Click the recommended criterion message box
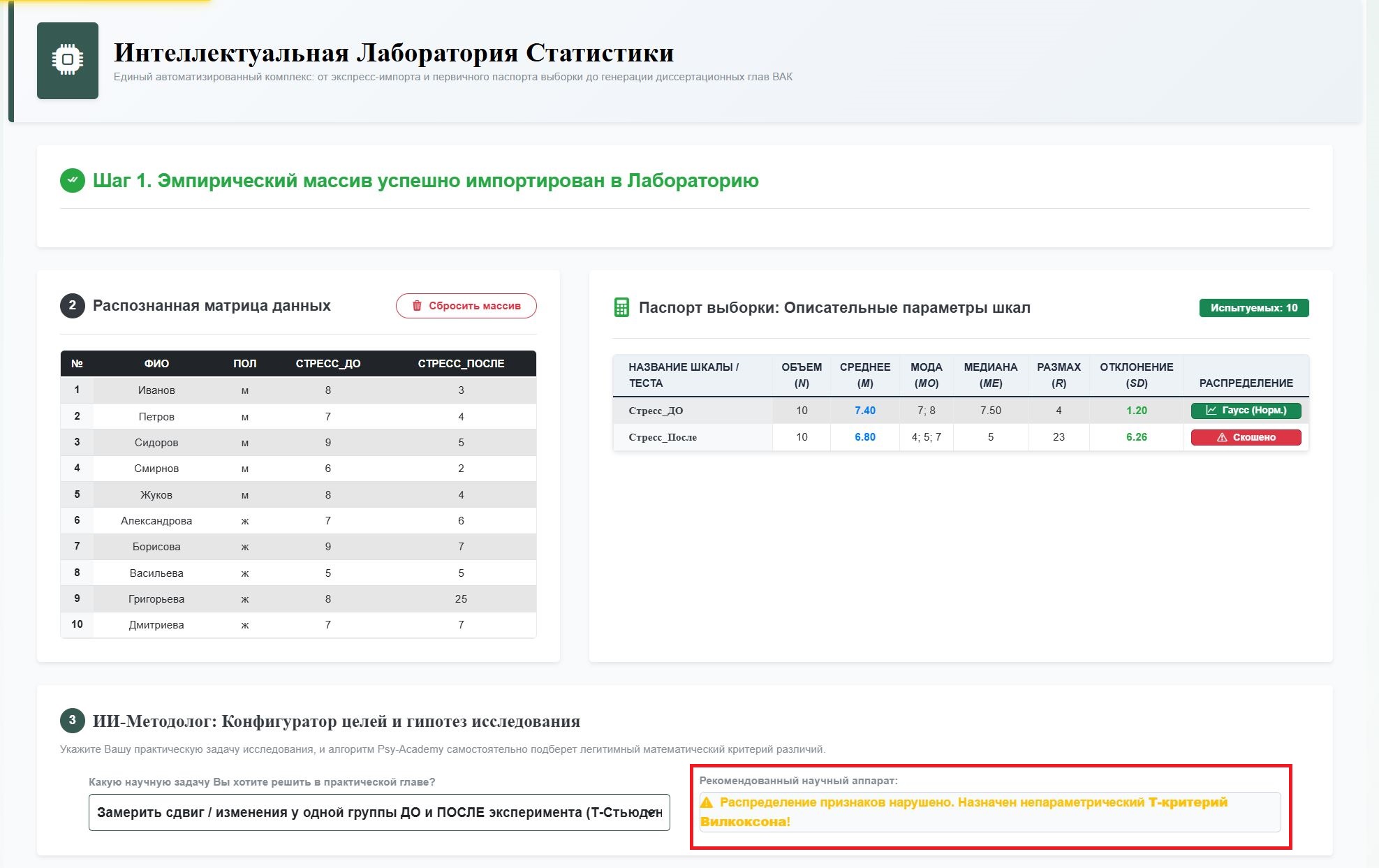Viewport: 1379px width, 868px height. coord(990,812)
